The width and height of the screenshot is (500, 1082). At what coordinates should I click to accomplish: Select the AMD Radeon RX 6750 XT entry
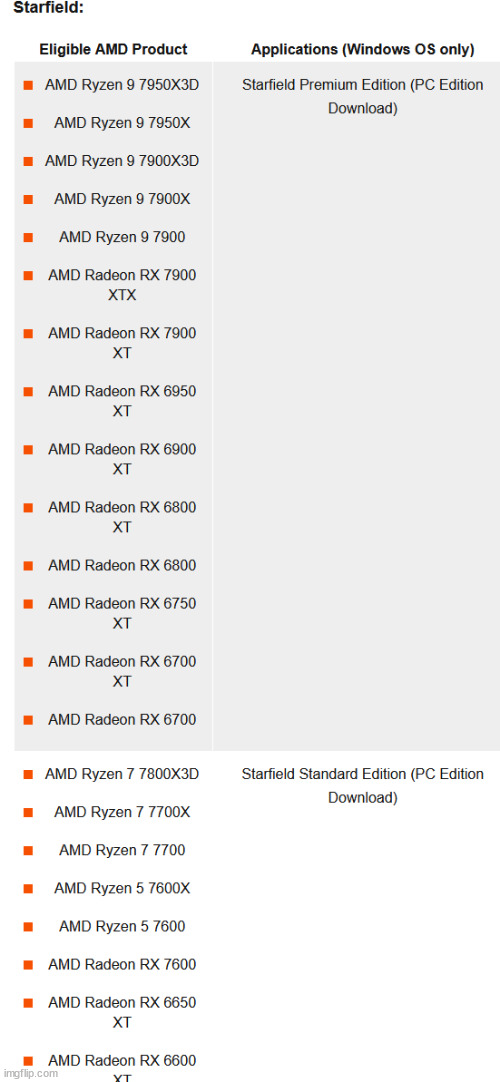coord(122,613)
